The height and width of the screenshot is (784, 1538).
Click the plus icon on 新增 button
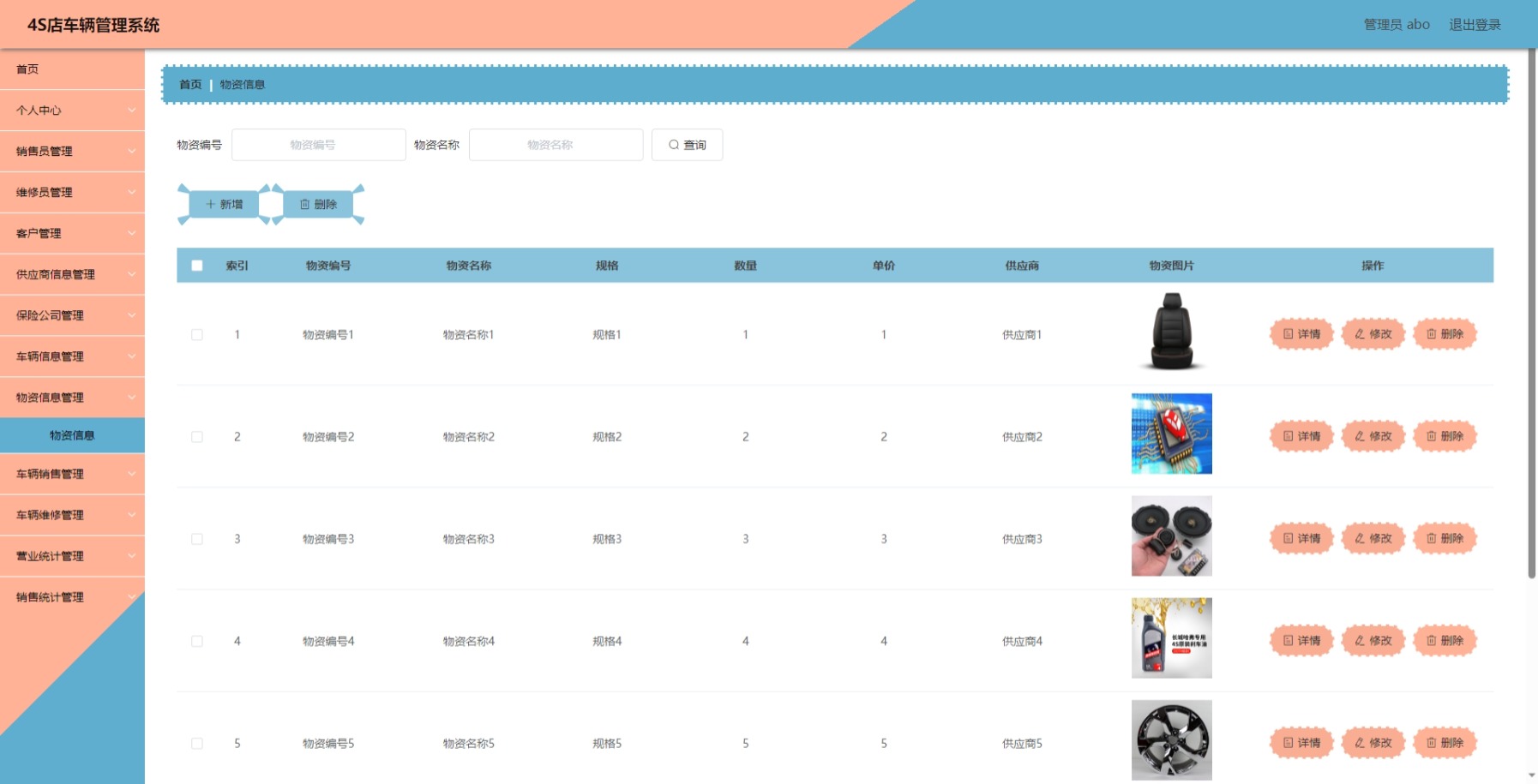tap(210, 204)
